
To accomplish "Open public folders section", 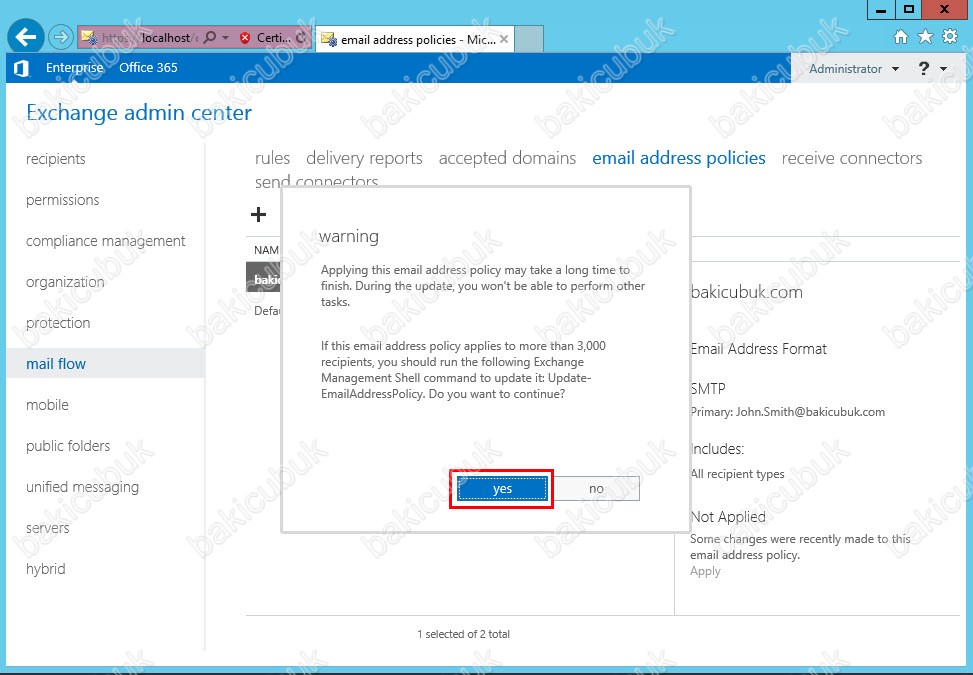I will click(68, 445).
